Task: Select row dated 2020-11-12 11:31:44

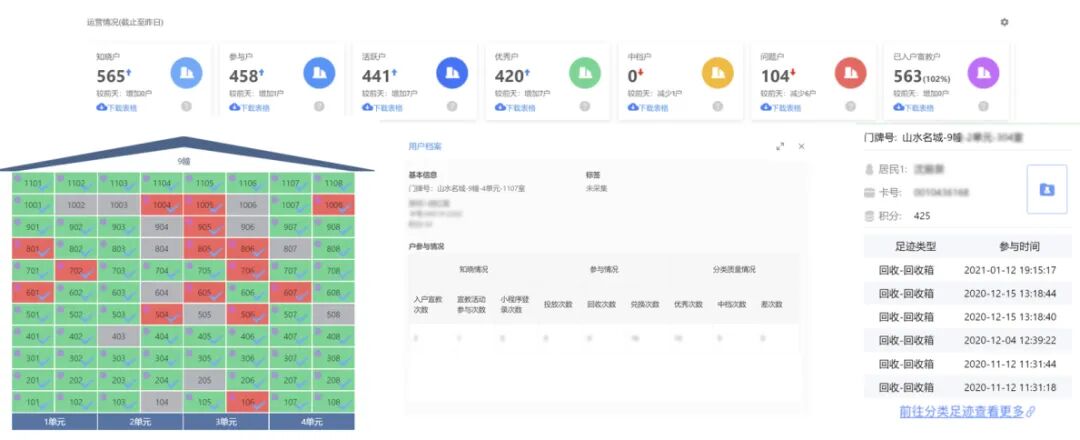Action: (x=968, y=364)
